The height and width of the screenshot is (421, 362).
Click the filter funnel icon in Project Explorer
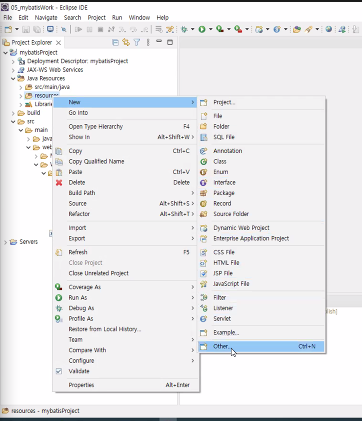(137, 42)
